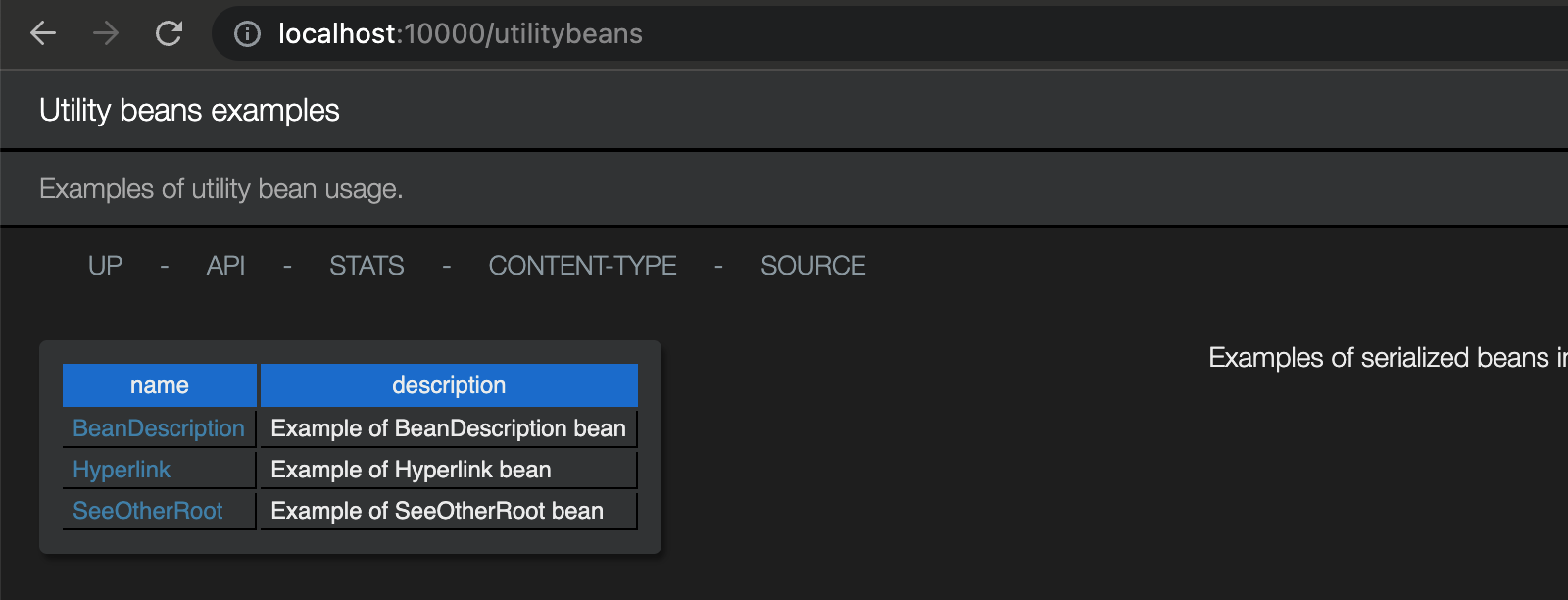Click the browser back navigation arrow
The image size is (1568, 600).
pyautogui.click(x=41, y=33)
